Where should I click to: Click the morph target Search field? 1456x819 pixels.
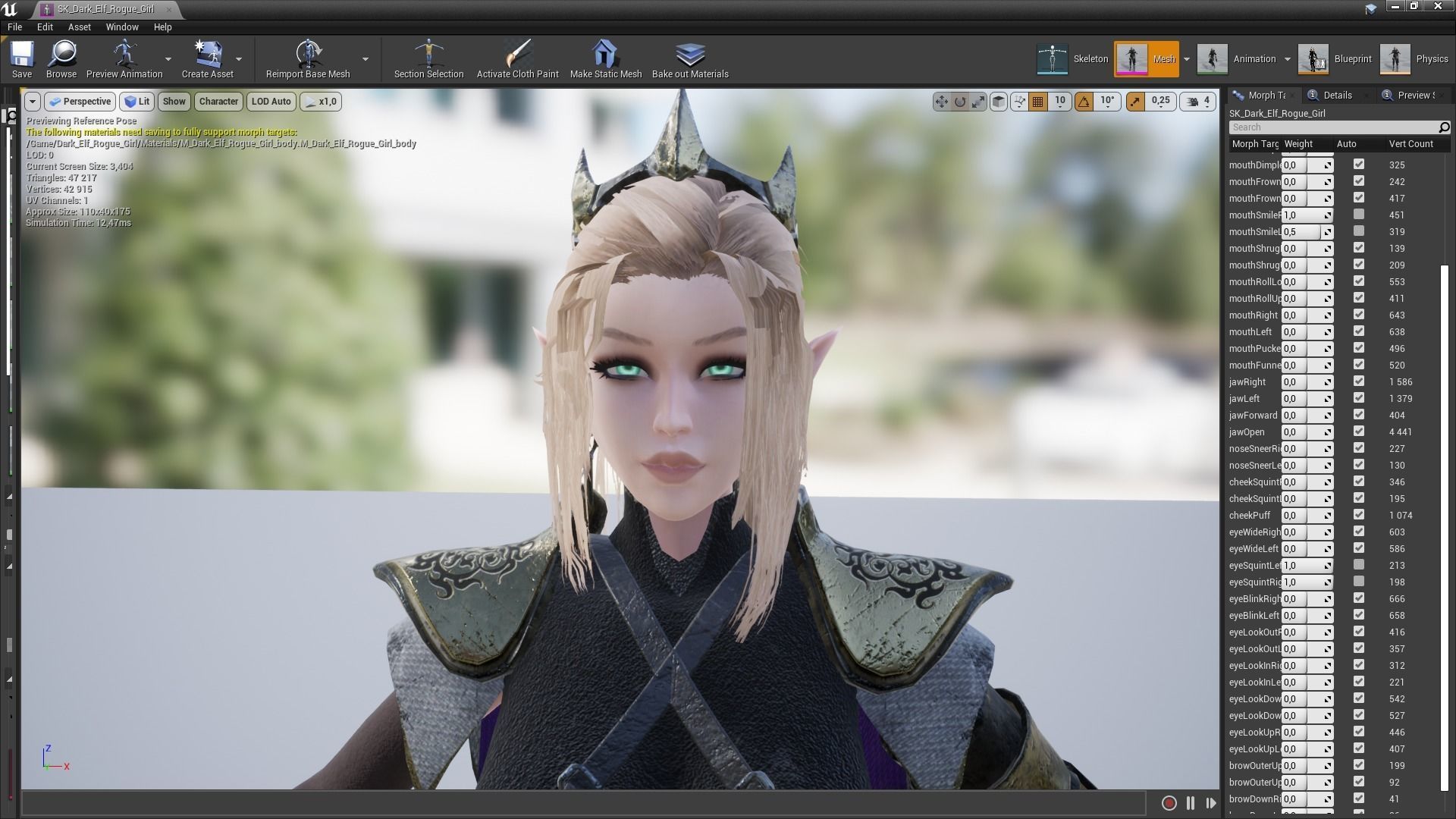click(1332, 127)
